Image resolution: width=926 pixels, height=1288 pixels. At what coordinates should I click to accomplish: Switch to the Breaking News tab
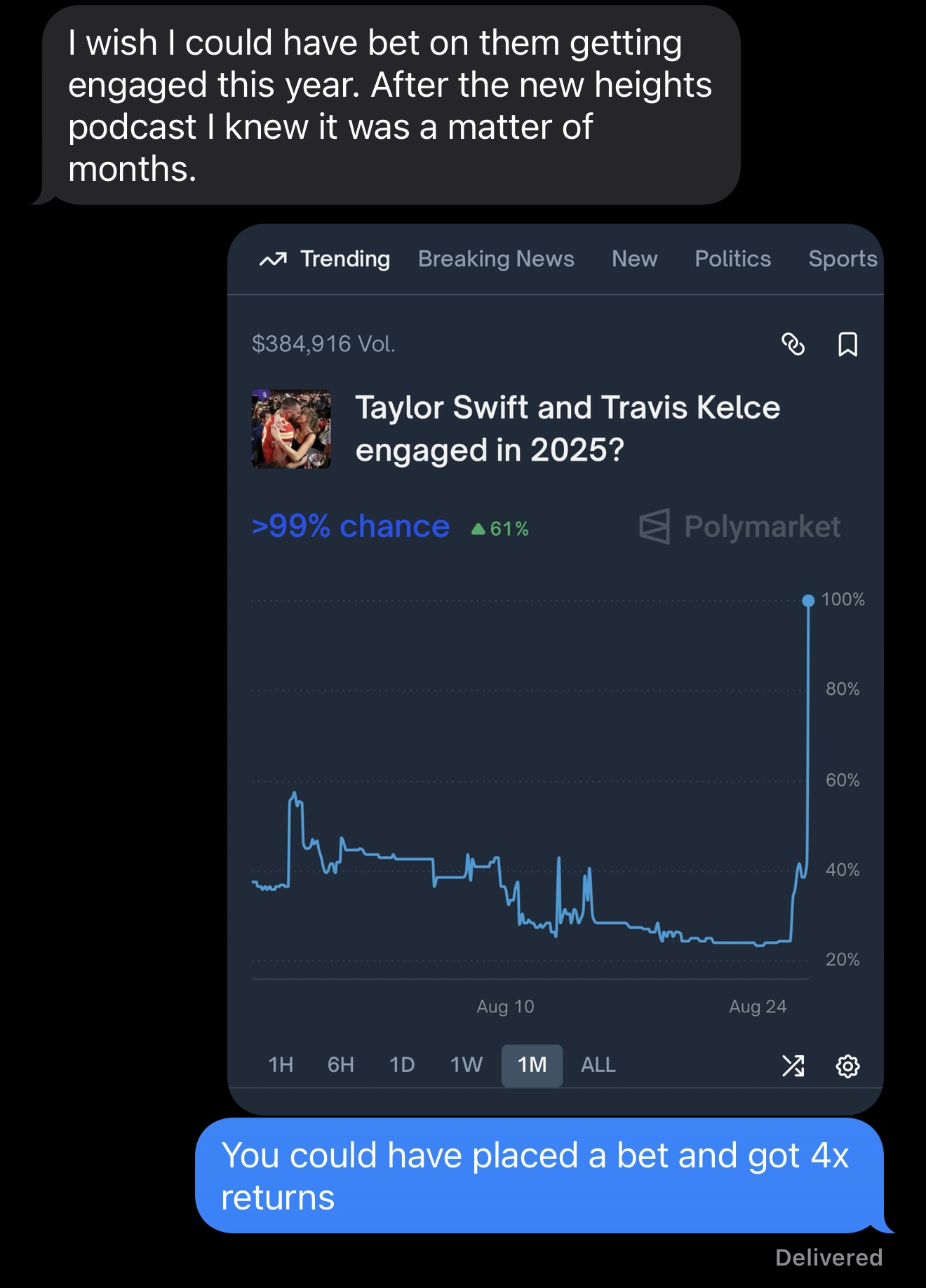[497, 259]
